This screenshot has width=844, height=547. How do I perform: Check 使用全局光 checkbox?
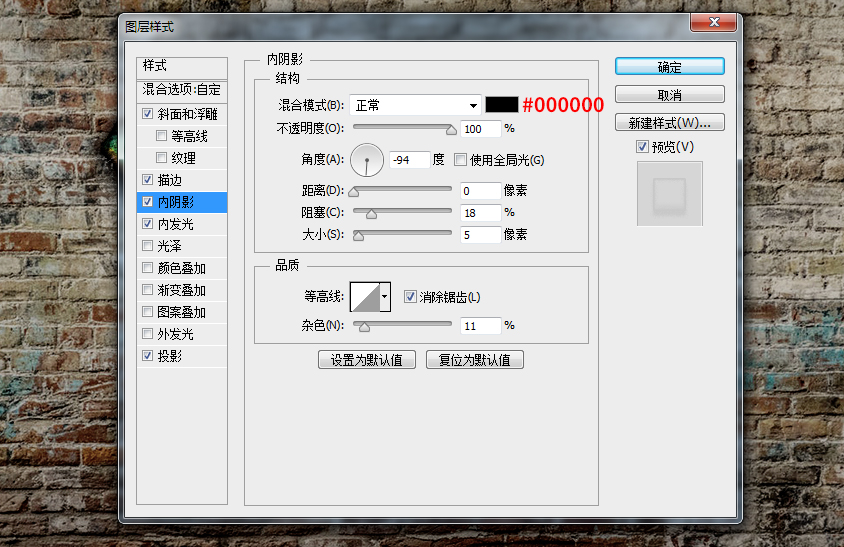click(x=460, y=159)
